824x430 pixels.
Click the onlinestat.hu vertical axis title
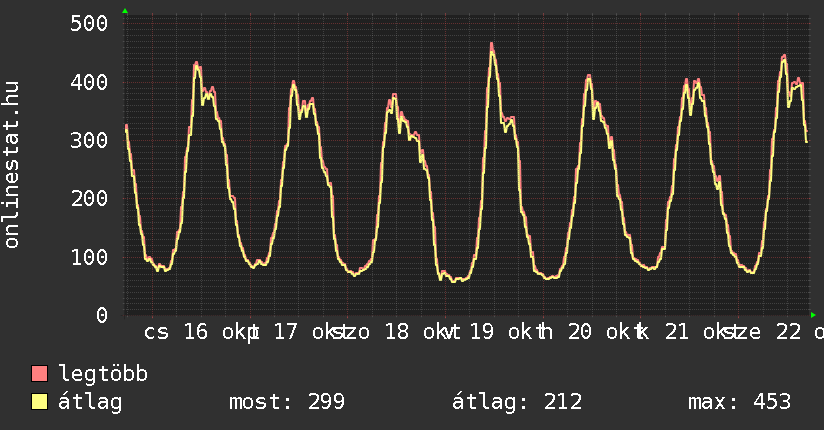click(12, 165)
